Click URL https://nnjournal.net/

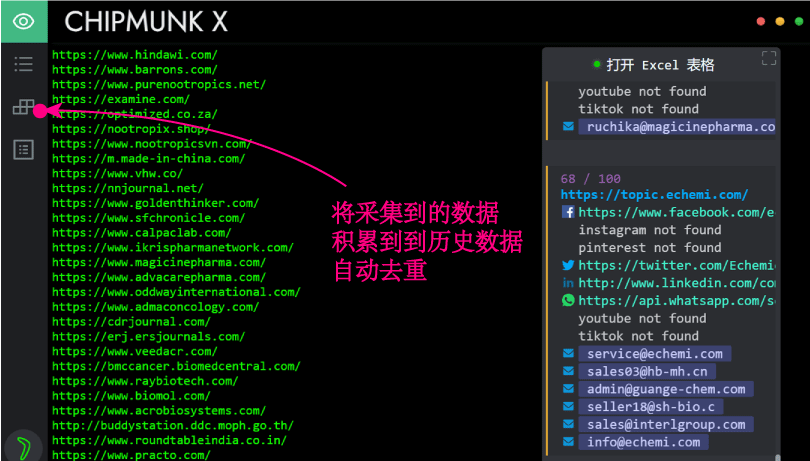(x=128, y=188)
